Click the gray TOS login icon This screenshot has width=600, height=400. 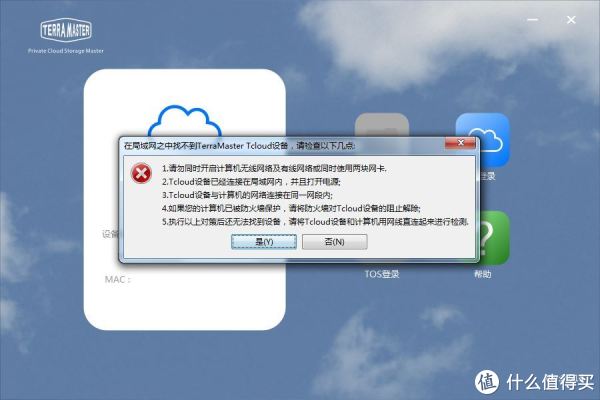tap(382, 125)
